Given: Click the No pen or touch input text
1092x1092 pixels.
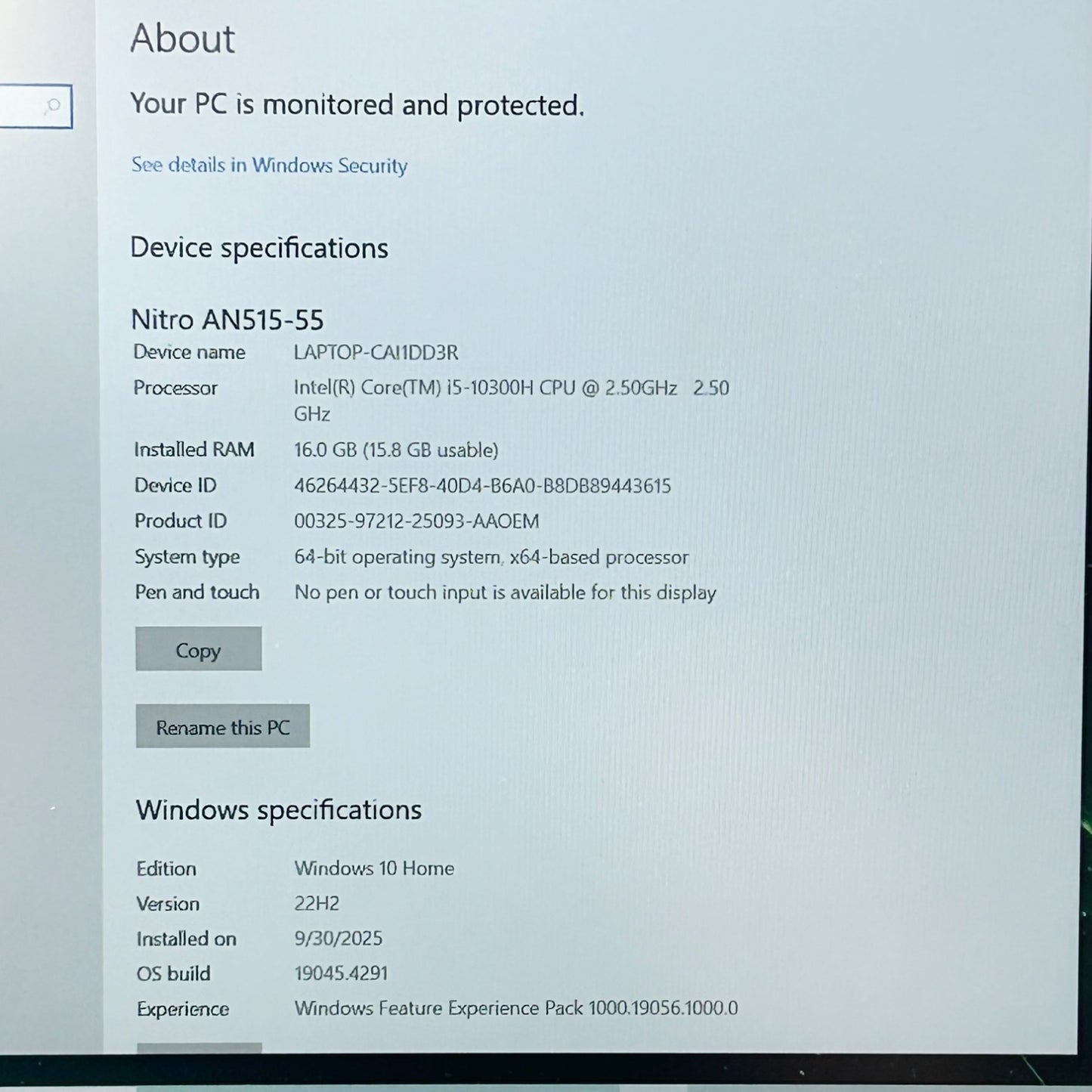Looking at the screenshot, I should (505, 593).
